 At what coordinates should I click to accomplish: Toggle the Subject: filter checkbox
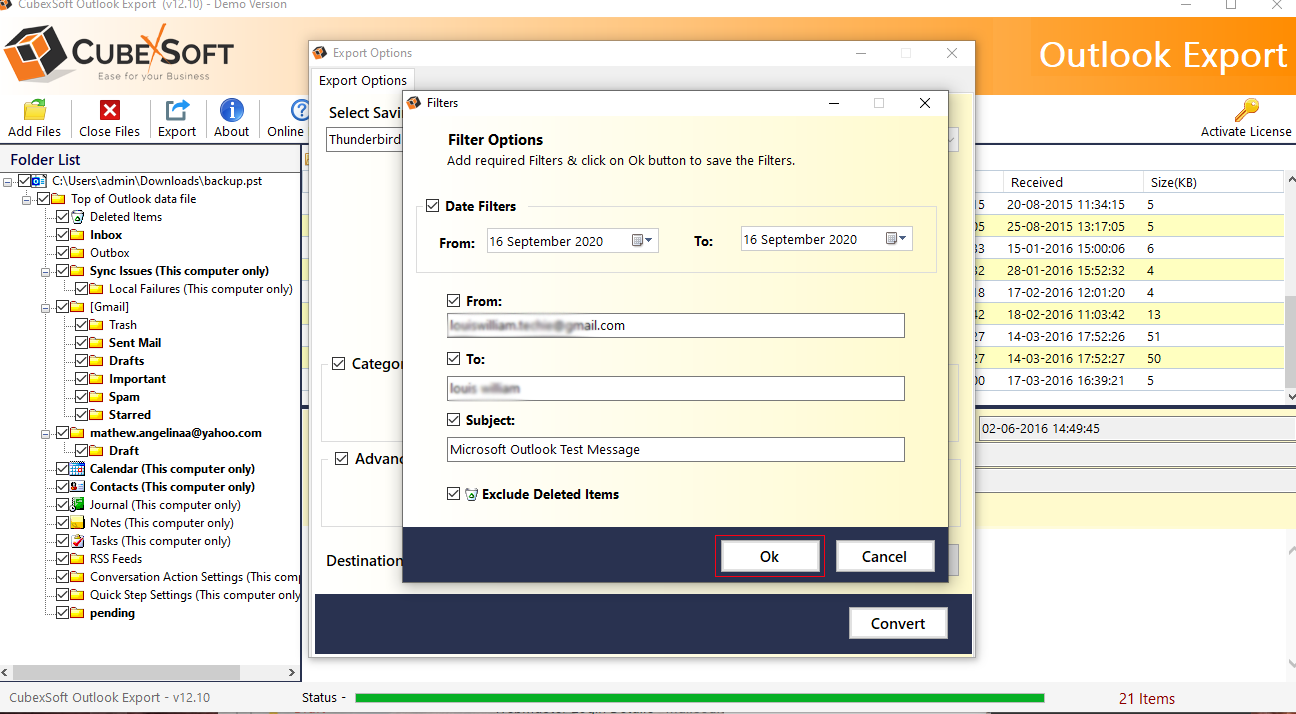(x=454, y=420)
